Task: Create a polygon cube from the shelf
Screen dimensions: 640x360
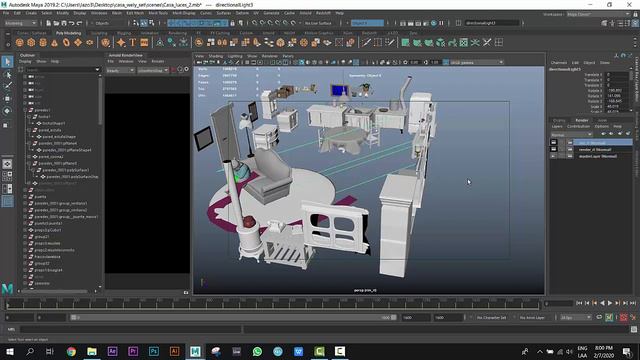Action: point(31,42)
